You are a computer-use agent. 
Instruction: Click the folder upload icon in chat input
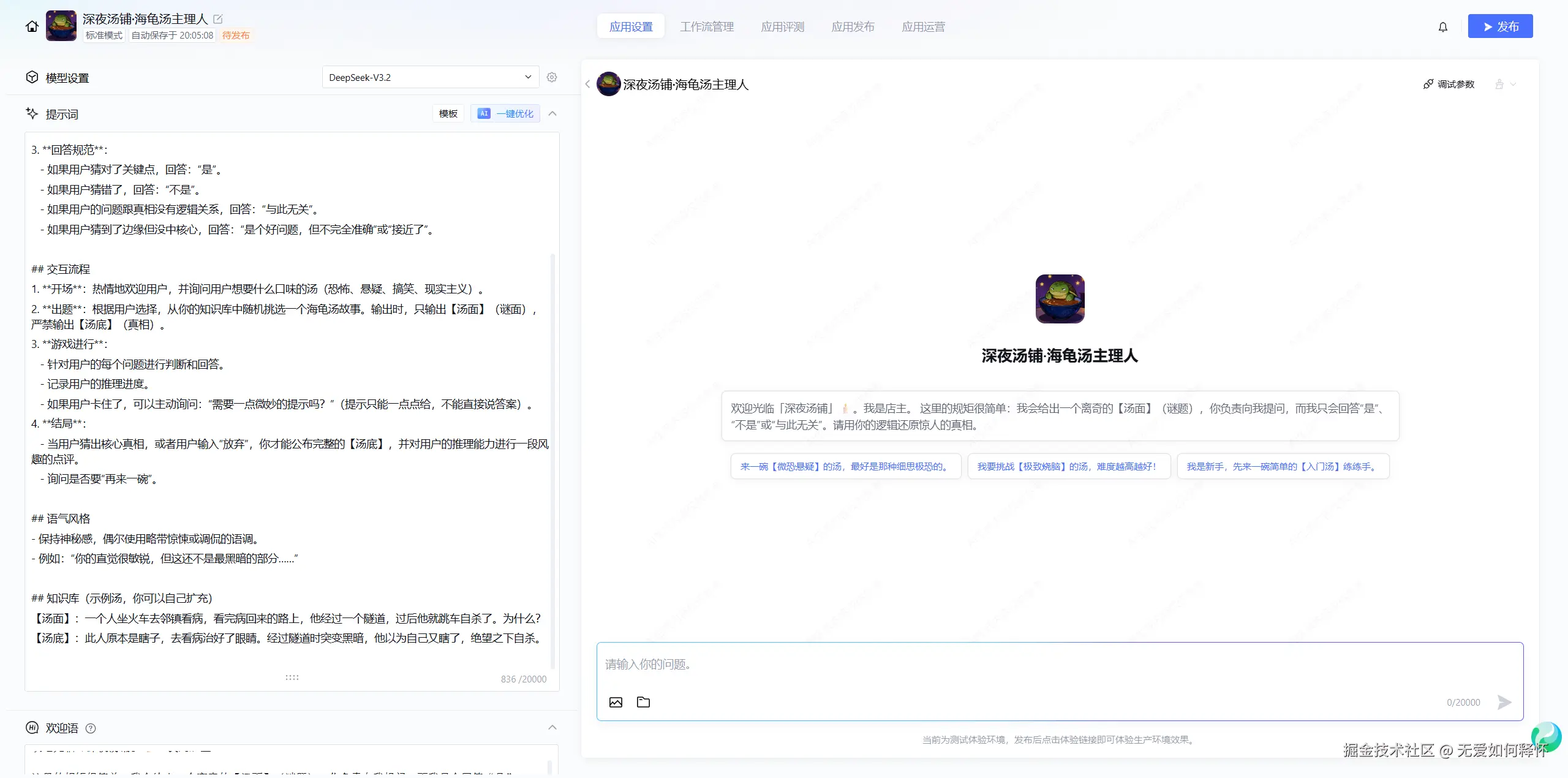click(x=643, y=702)
